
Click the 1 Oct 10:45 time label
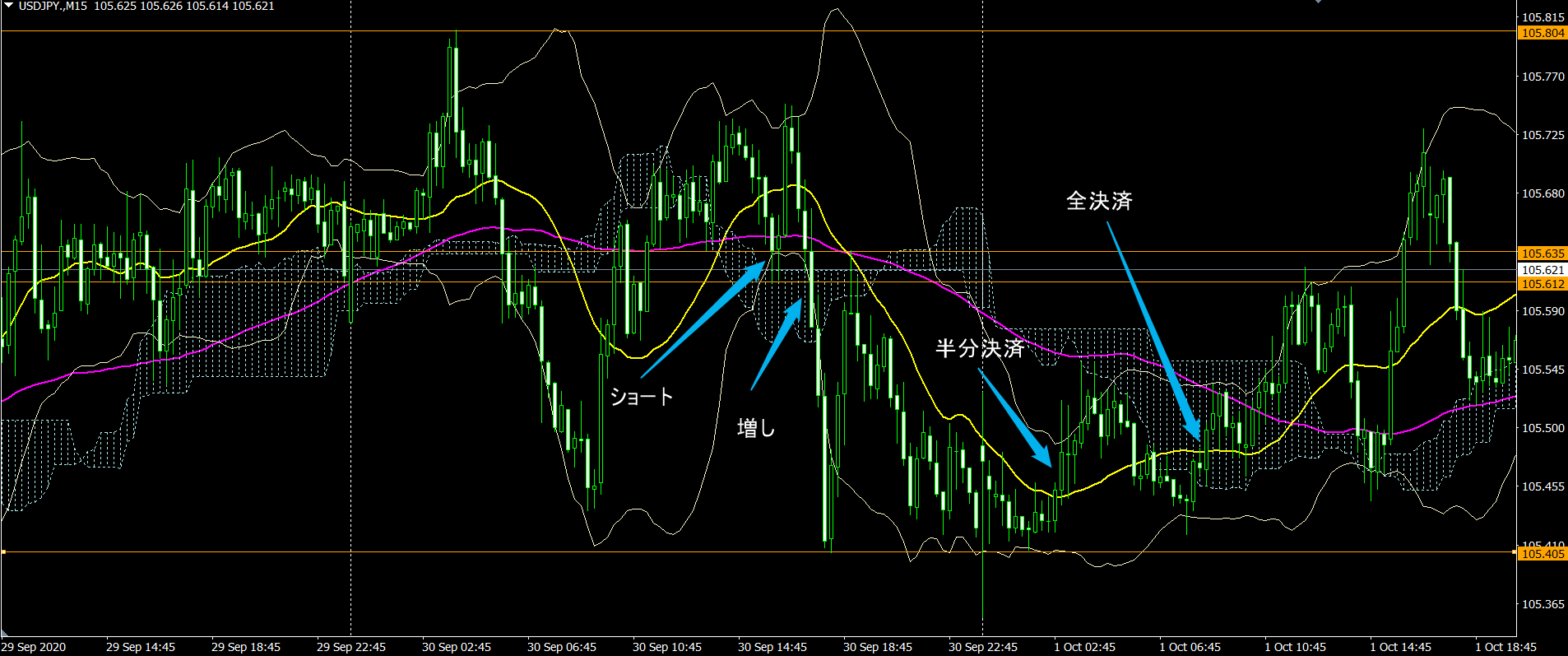pos(1296,647)
